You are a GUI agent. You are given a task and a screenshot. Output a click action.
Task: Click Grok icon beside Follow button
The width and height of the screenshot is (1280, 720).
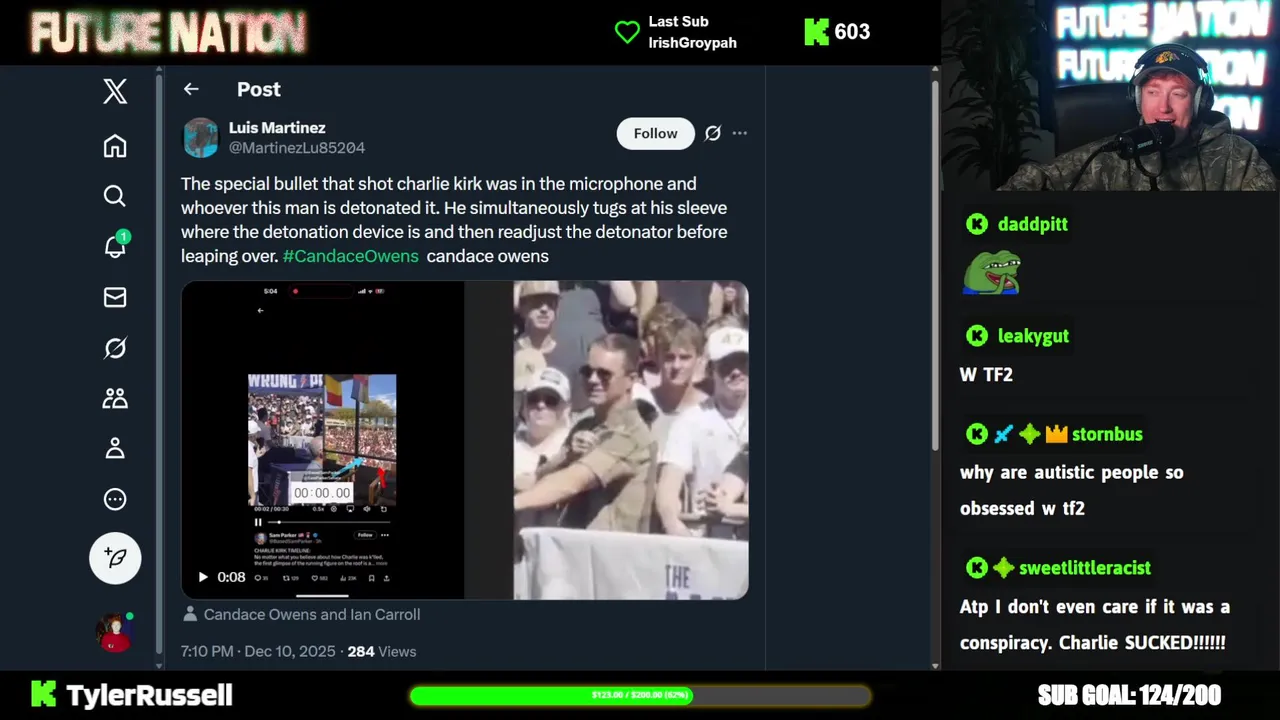[713, 133]
